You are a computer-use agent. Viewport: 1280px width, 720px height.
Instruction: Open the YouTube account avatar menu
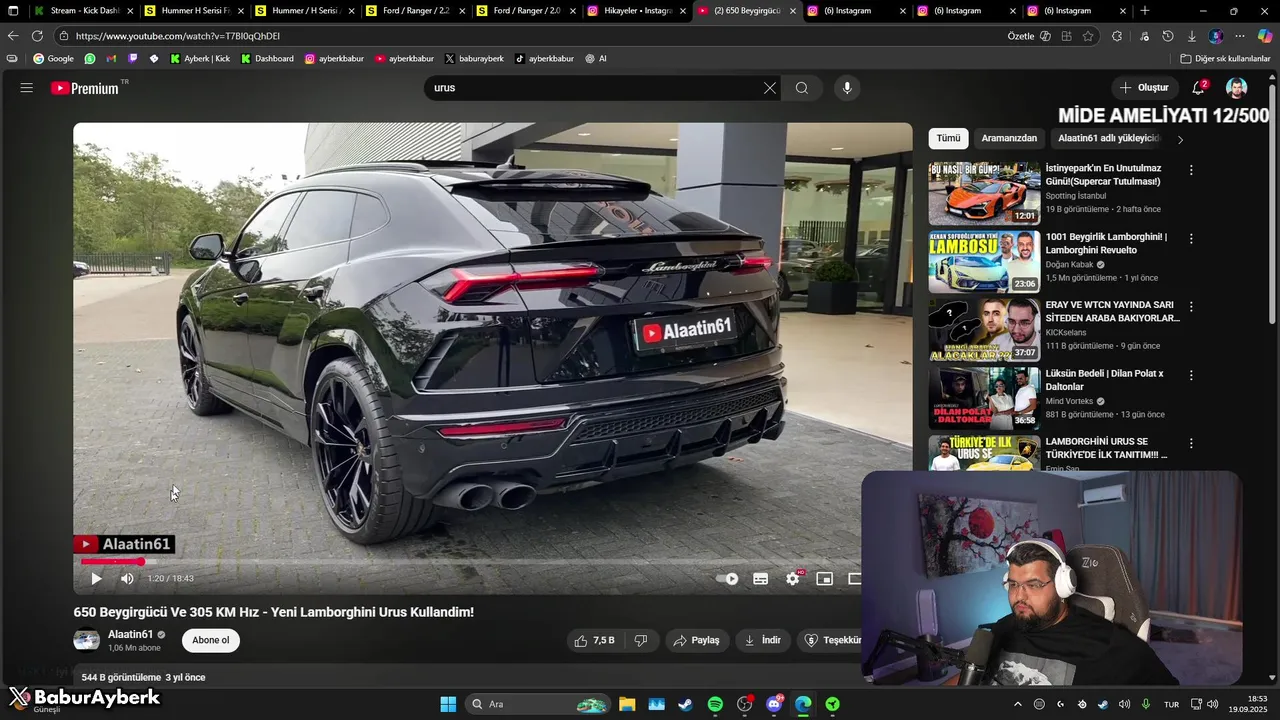click(x=1237, y=88)
